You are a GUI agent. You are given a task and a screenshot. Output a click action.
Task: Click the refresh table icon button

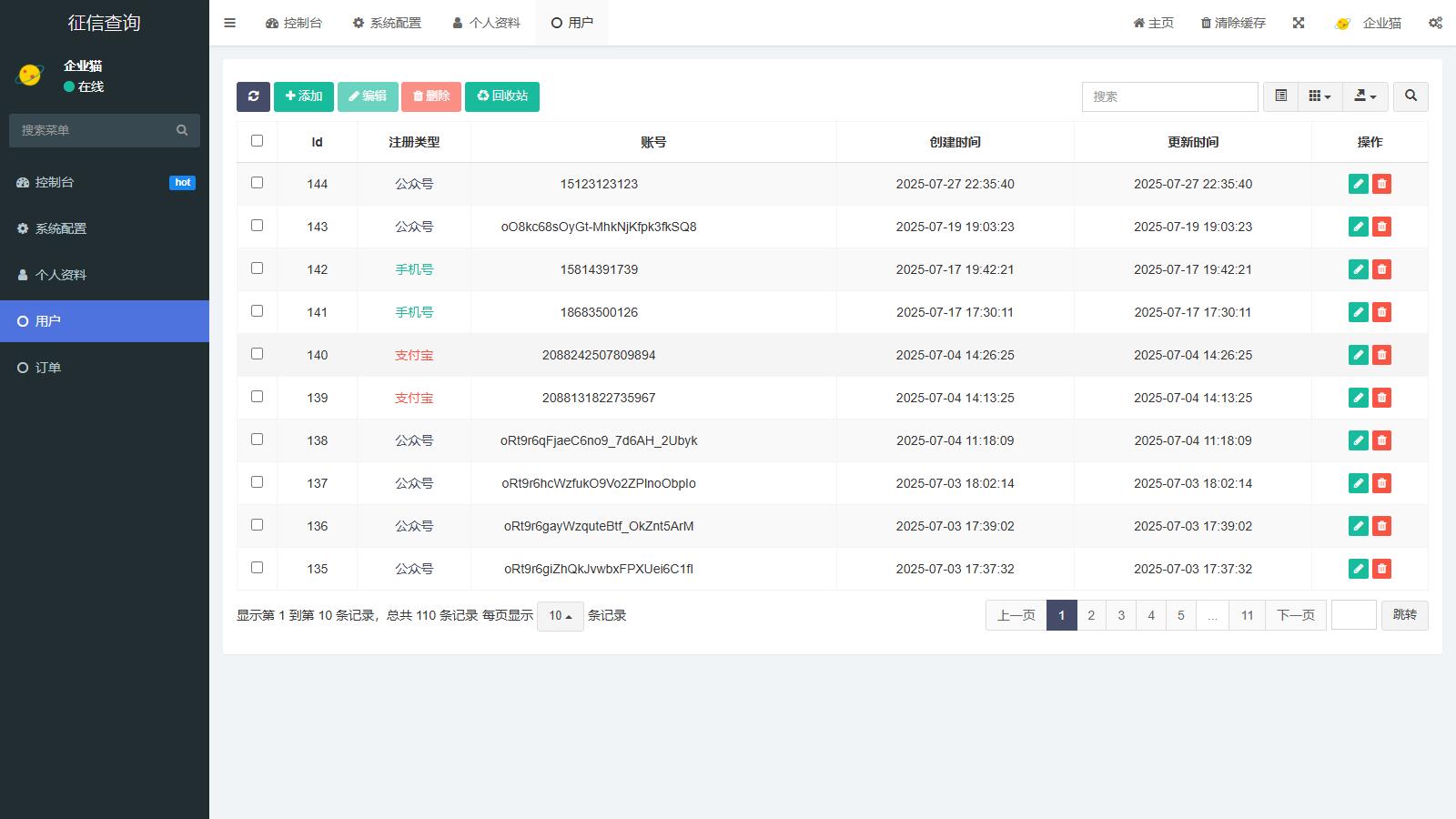click(x=253, y=96)
